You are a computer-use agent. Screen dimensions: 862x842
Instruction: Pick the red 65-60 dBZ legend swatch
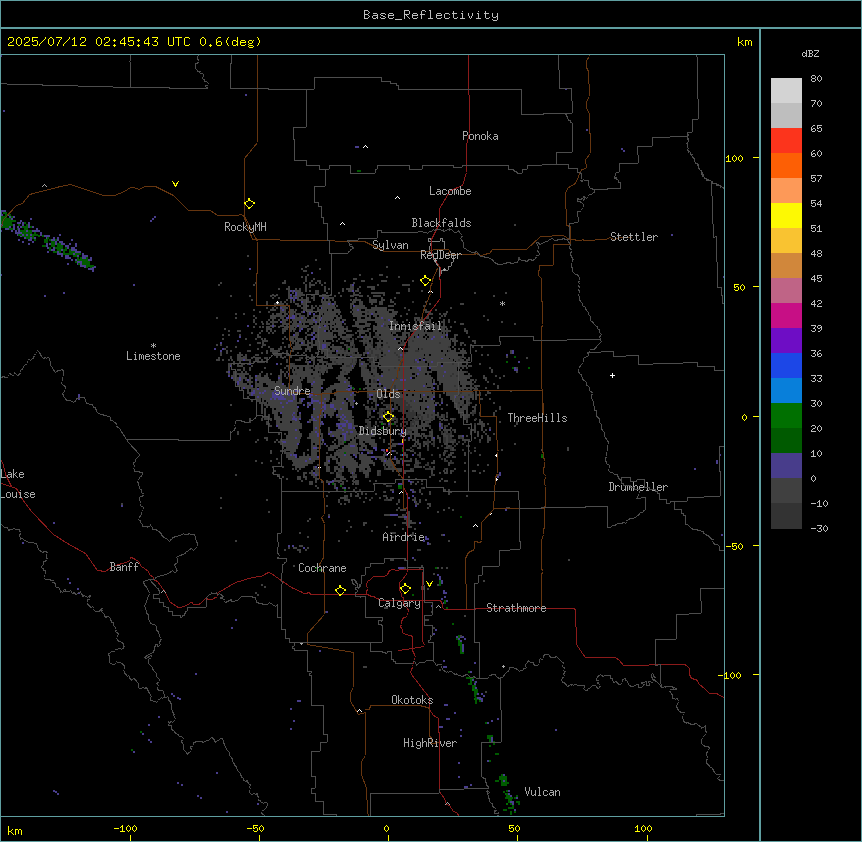[786, 140]
